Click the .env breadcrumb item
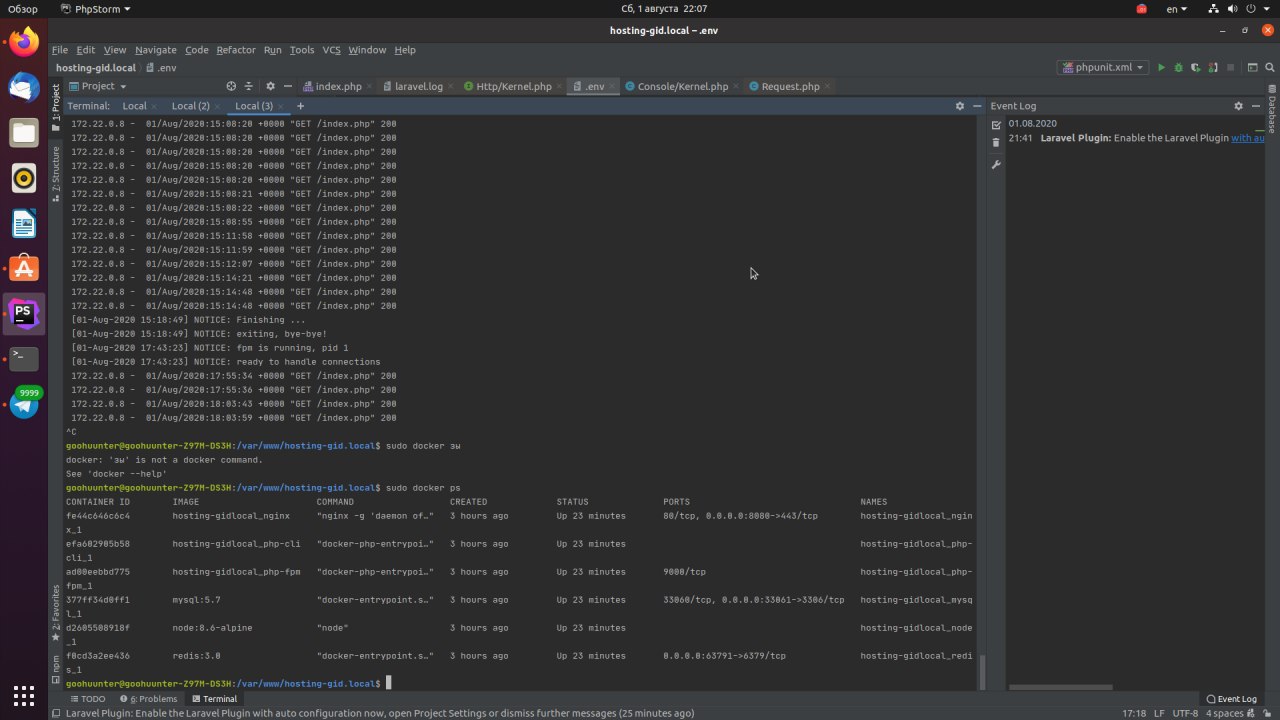This screenshot has height=720, width=1280. pyautogui.click(x=161, y=68)
